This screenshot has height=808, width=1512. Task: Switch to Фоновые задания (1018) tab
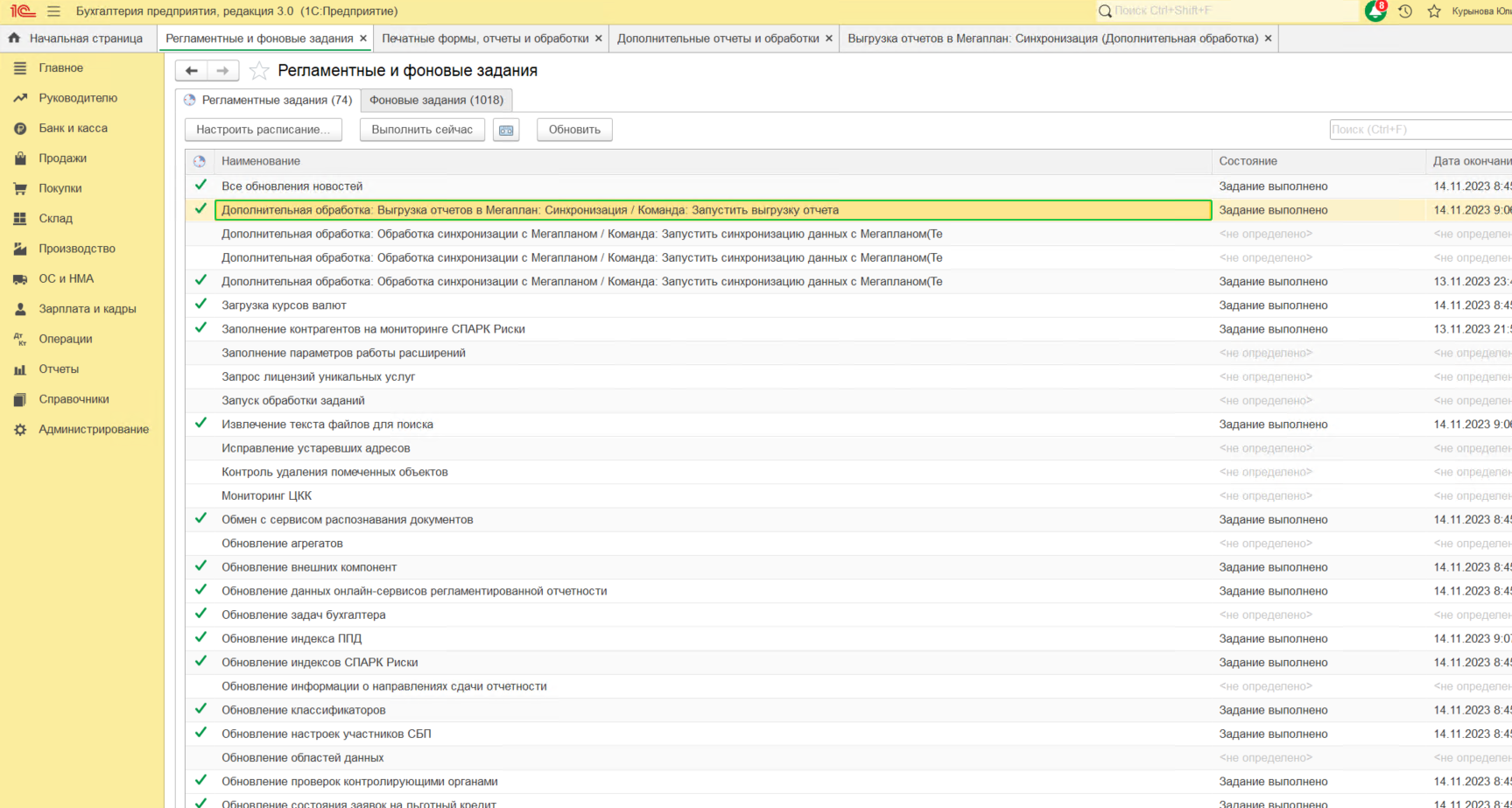click(x=436, y=100)
